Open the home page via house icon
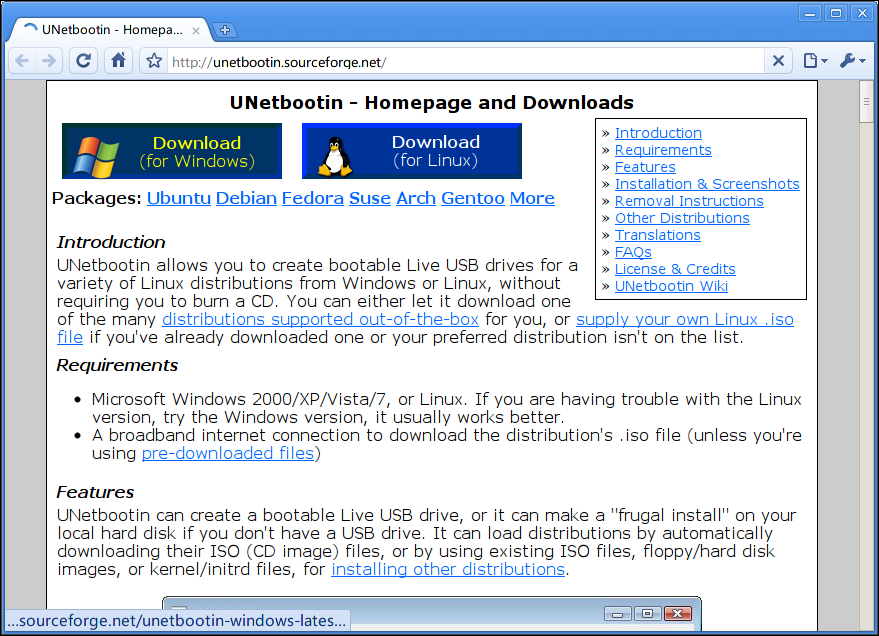 tap(118, 61)
